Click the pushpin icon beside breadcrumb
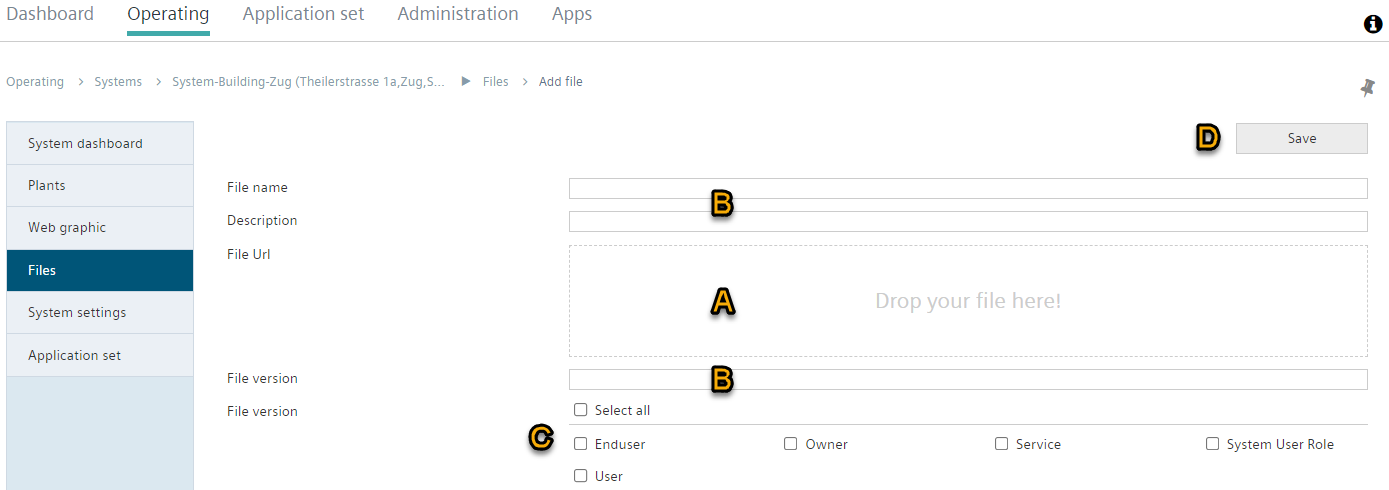 [1368, 88]
